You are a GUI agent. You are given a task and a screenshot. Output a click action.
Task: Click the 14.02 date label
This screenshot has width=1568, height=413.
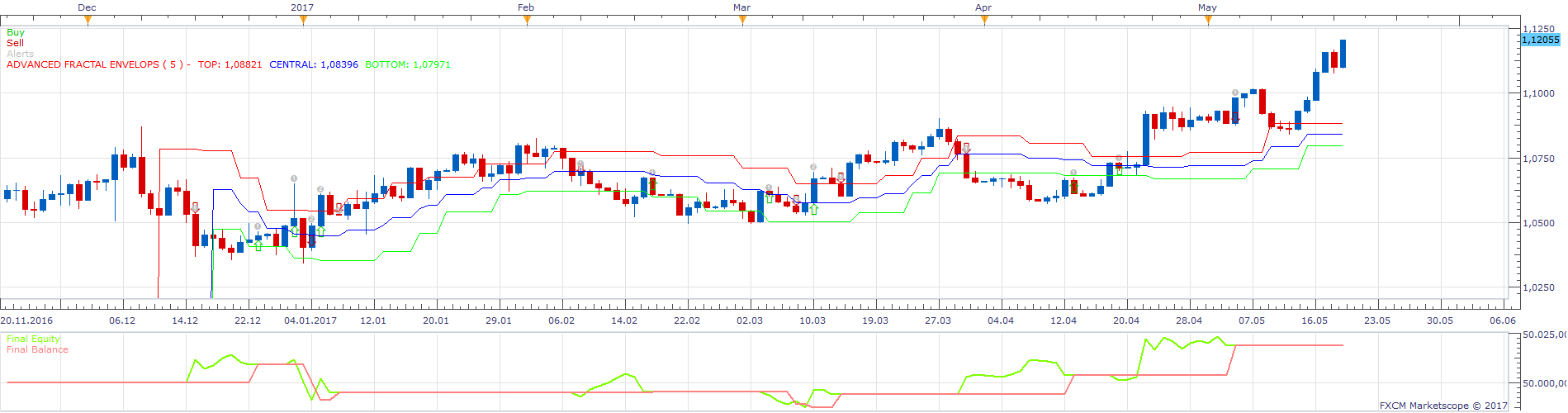tap(624, 320)
